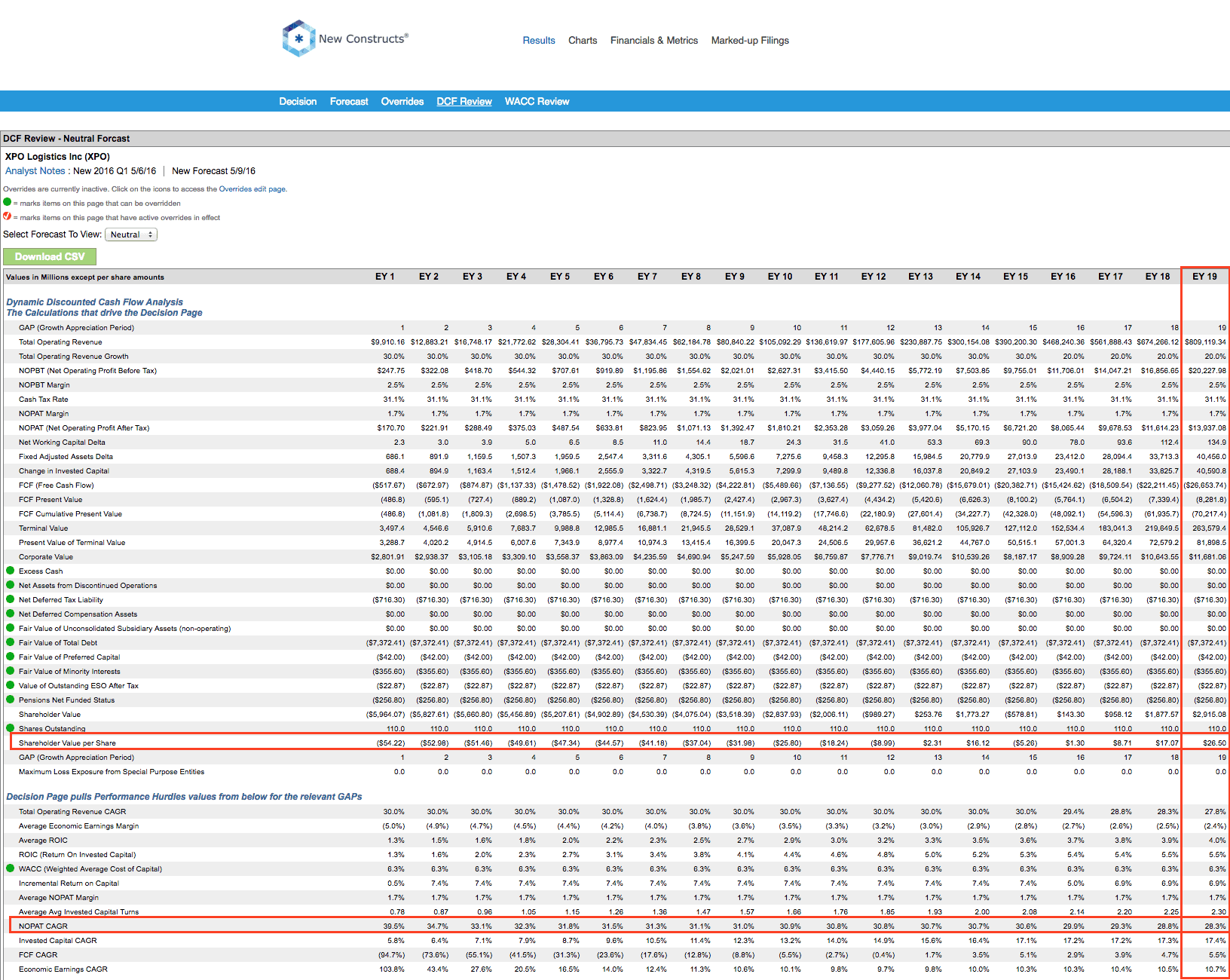Click override dot for Value of Outstanding ESO After Tax
The image size is (1230, 980).
click(x=11, y=685)
